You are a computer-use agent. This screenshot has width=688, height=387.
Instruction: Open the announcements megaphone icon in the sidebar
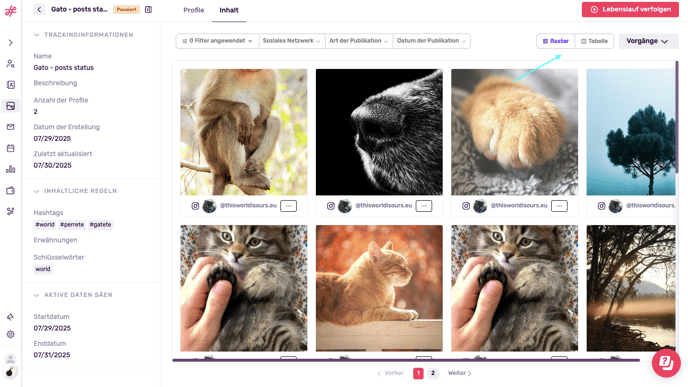pos(11,317)
